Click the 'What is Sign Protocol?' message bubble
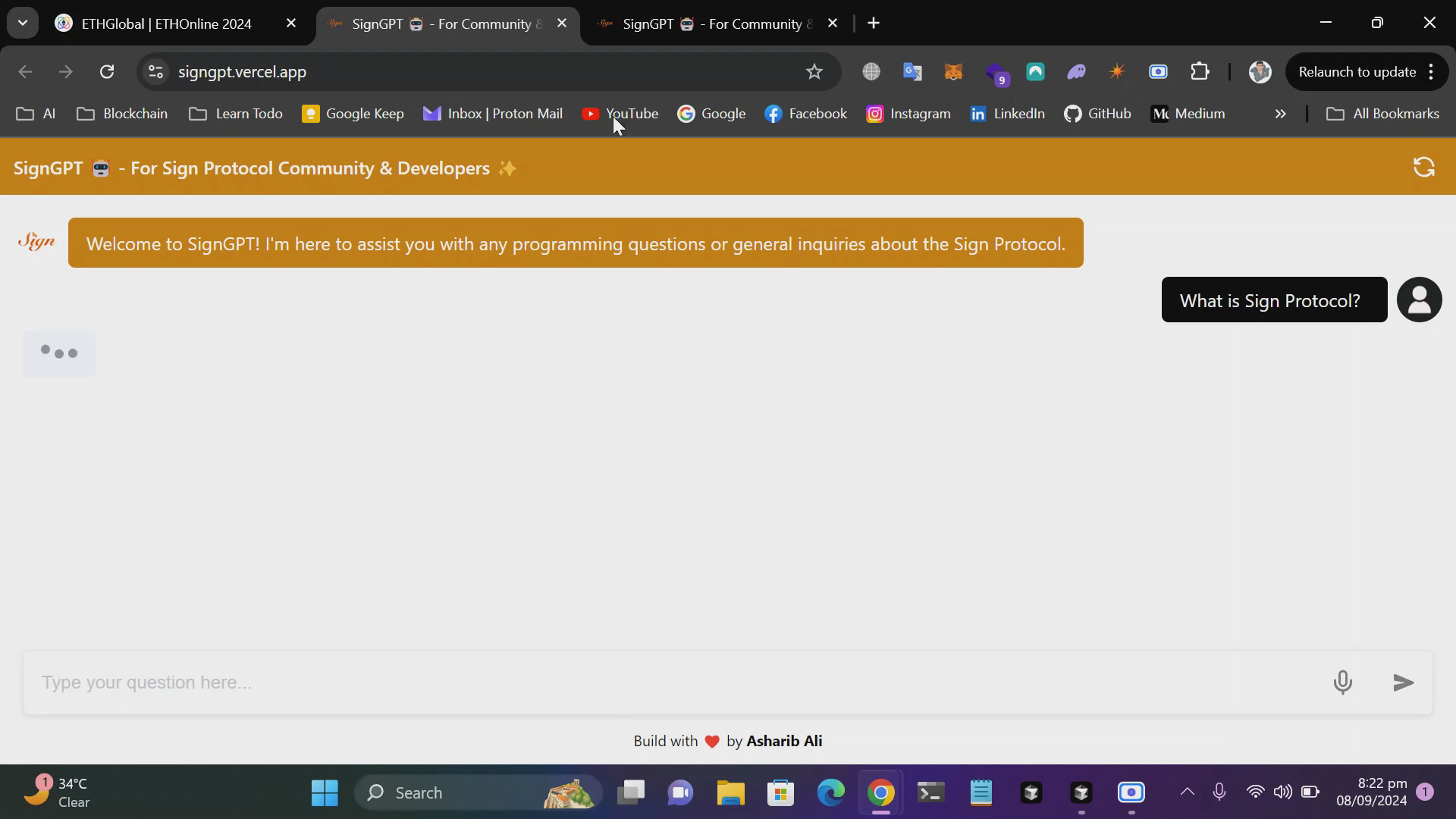Screen dimensions: 1456x819 click(1274, 300)
